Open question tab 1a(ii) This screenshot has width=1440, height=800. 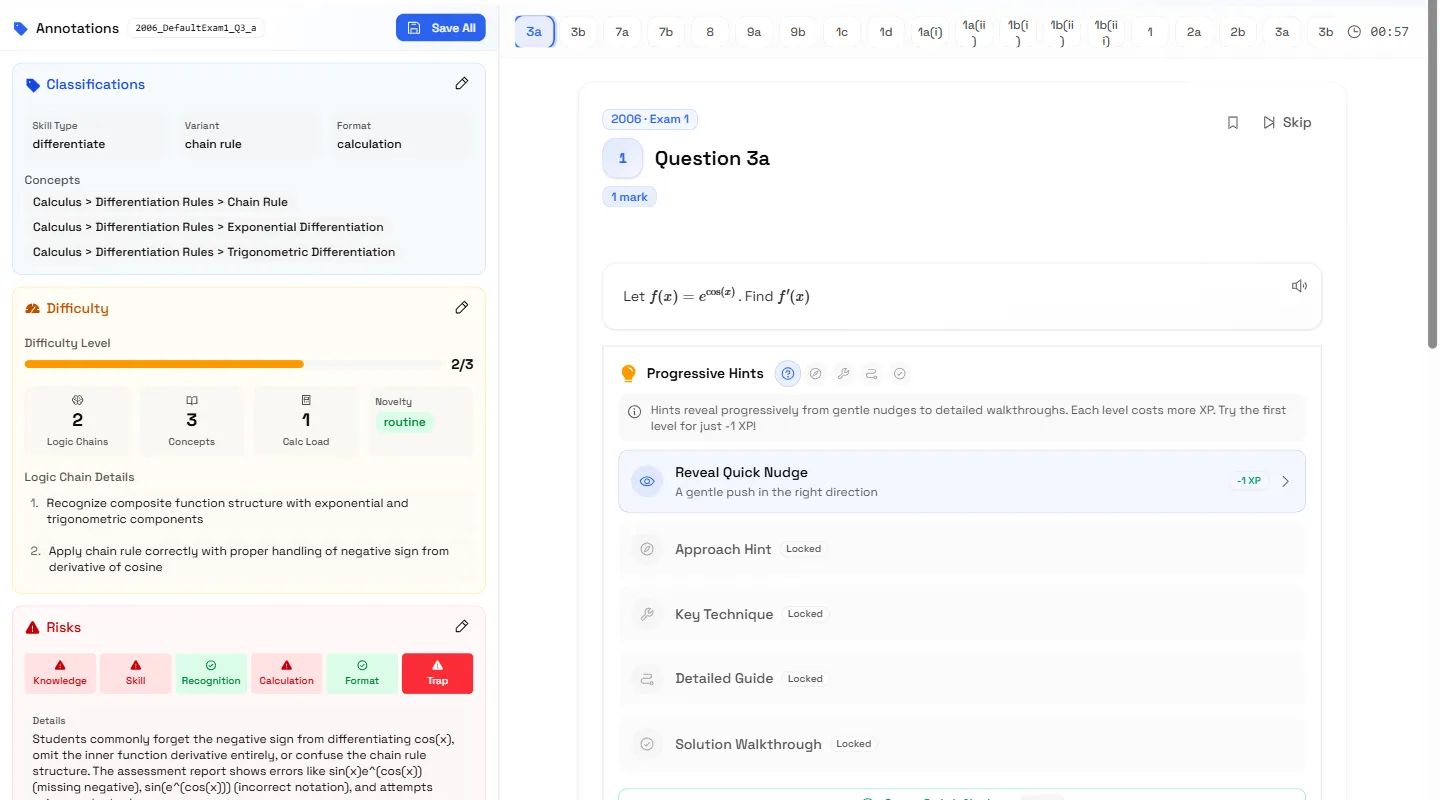point(975,31)
